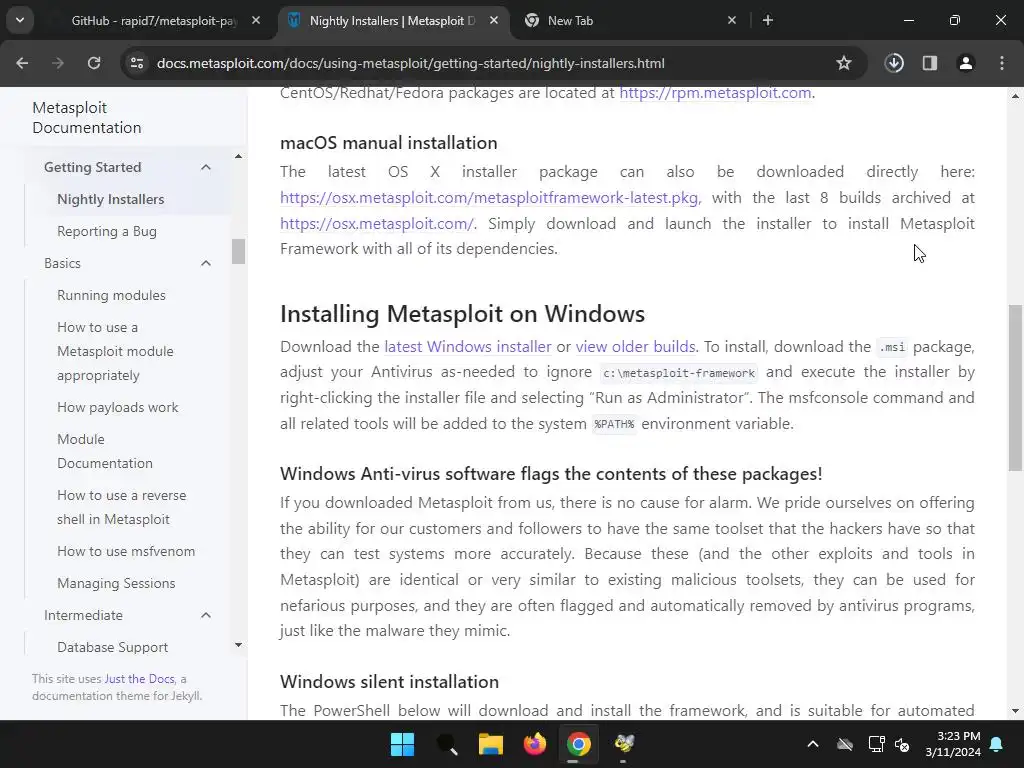Launch Firefox from taskbar
1024x768 pixels.
tap(535, 744)
